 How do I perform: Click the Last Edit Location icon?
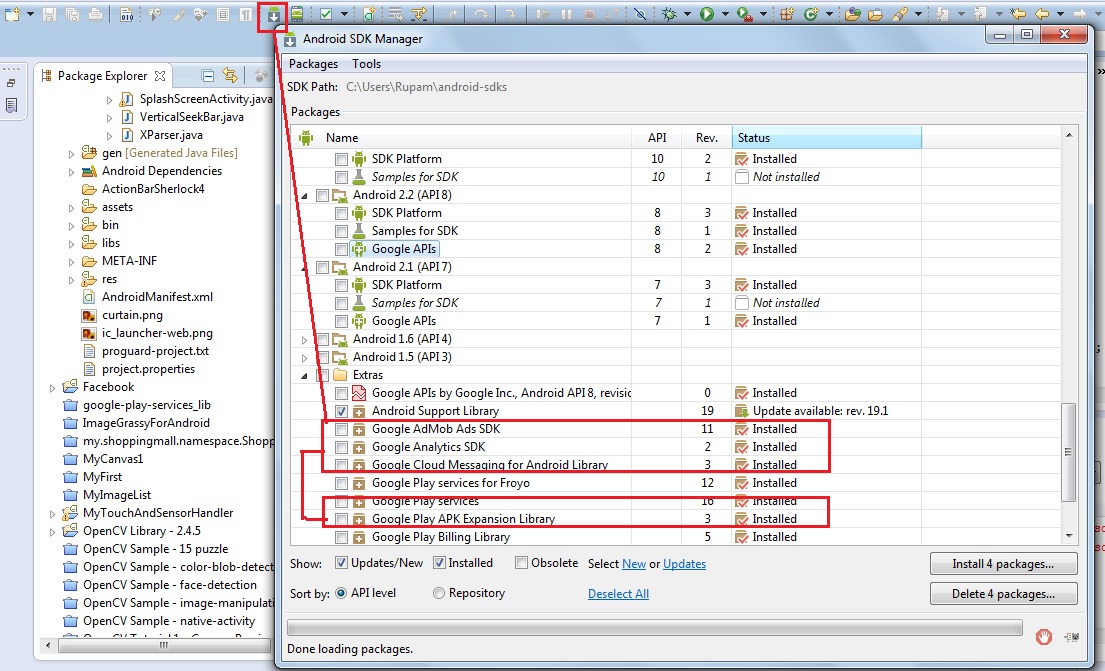tap(1018, 13)
